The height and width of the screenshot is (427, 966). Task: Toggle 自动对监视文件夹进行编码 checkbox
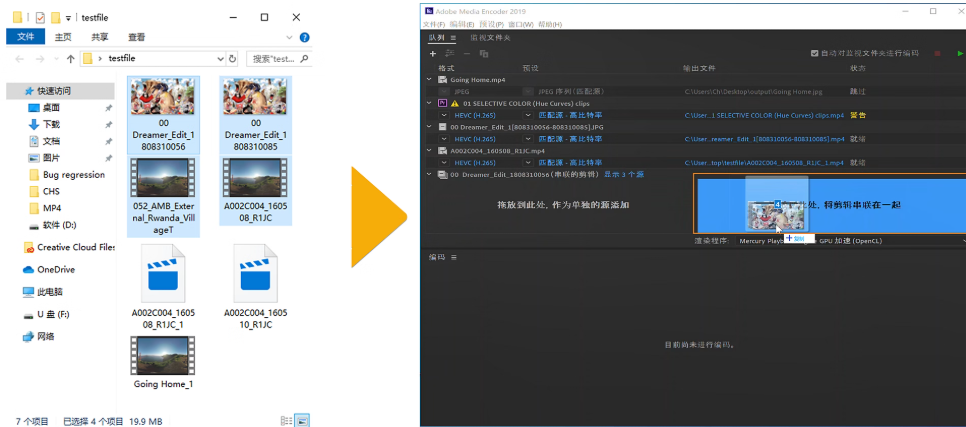pos(814,54)
